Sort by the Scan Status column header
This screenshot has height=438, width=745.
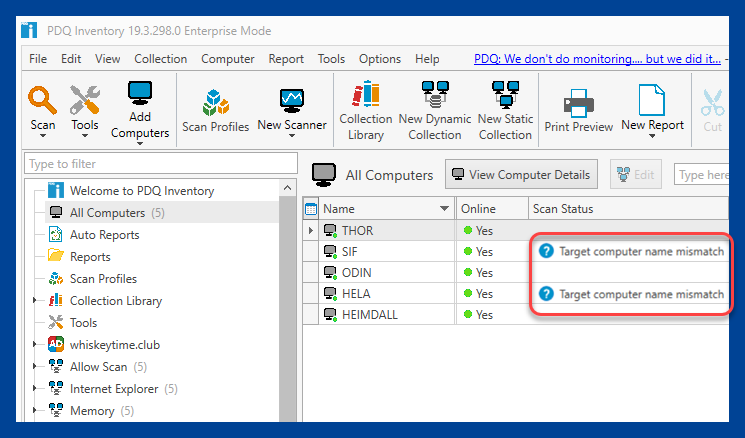(628, 209)
